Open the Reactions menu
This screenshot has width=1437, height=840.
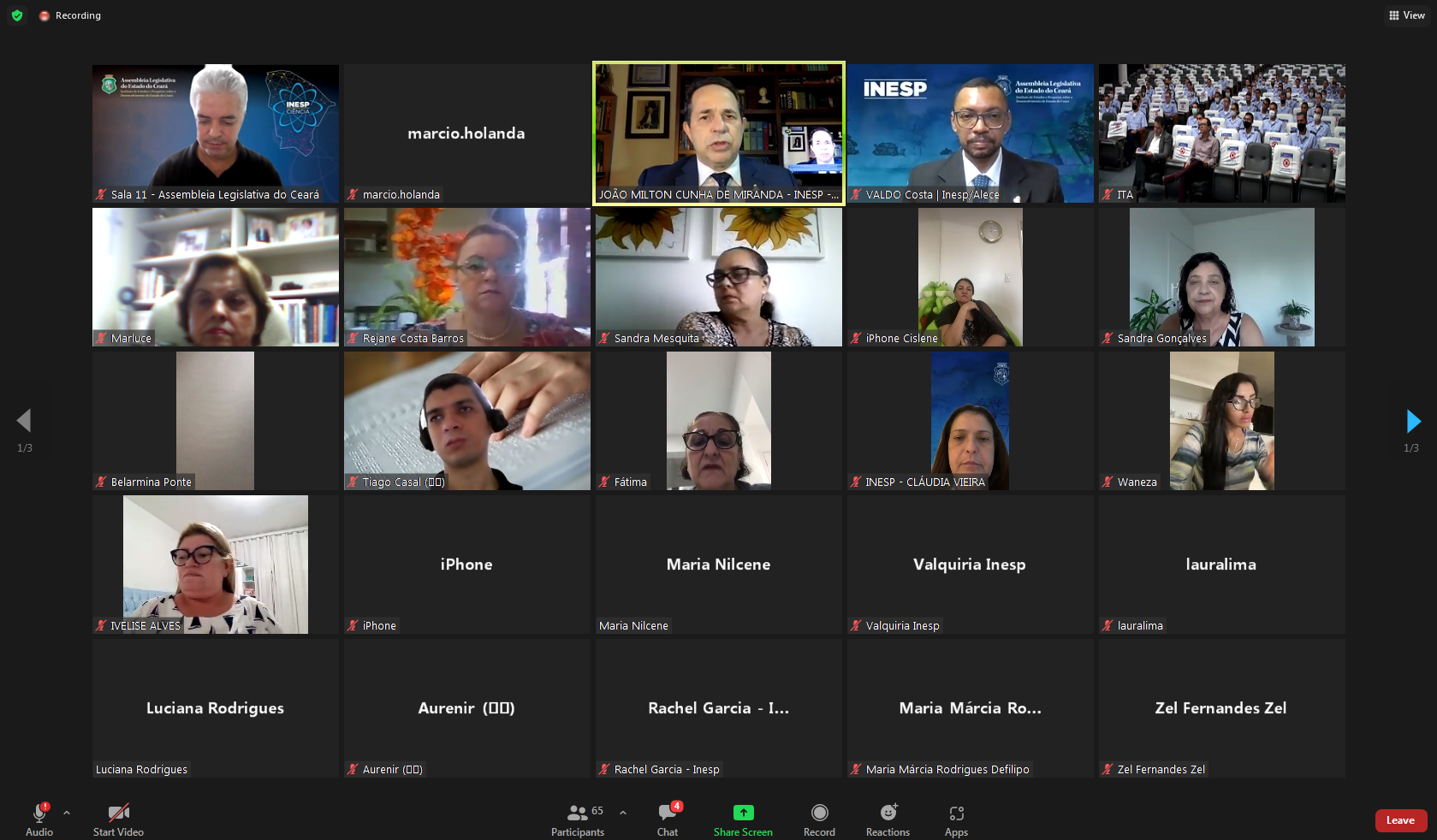coord(888,819)
